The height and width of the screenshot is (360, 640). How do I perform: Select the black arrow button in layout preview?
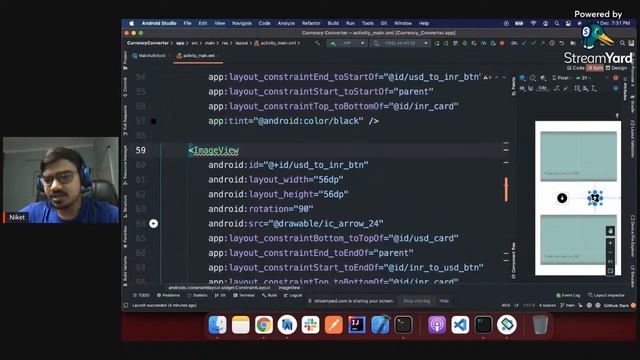[x=562, y=198]
